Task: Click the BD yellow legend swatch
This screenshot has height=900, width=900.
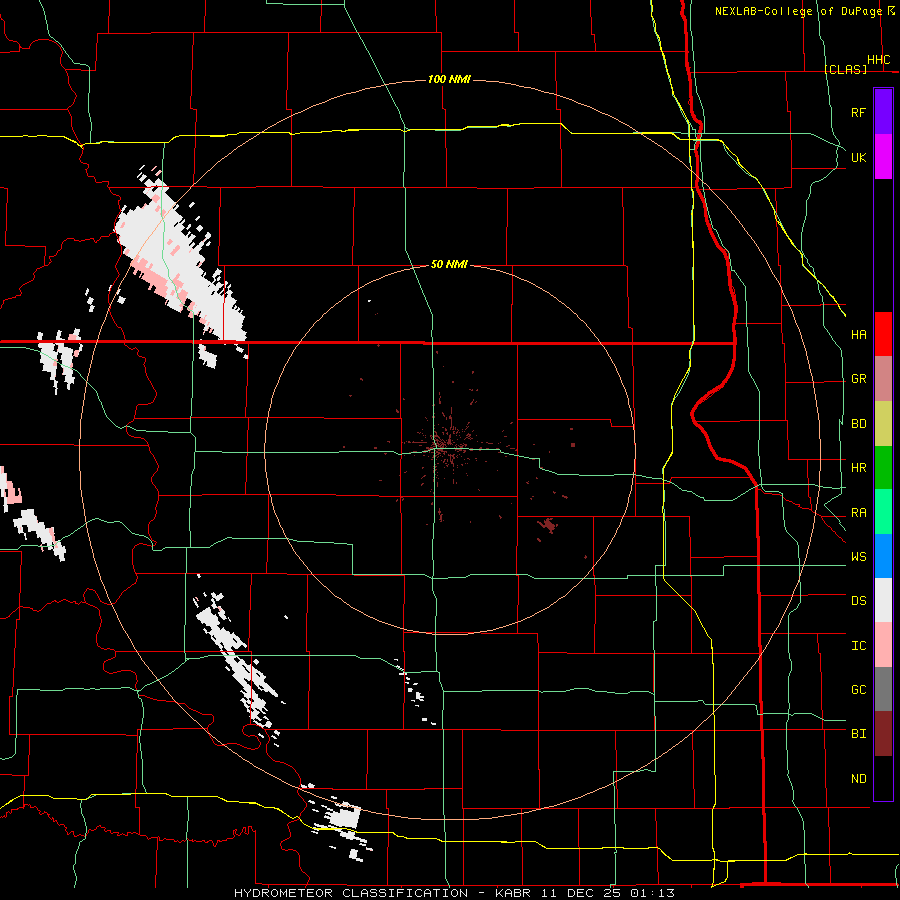Action: 883,424
